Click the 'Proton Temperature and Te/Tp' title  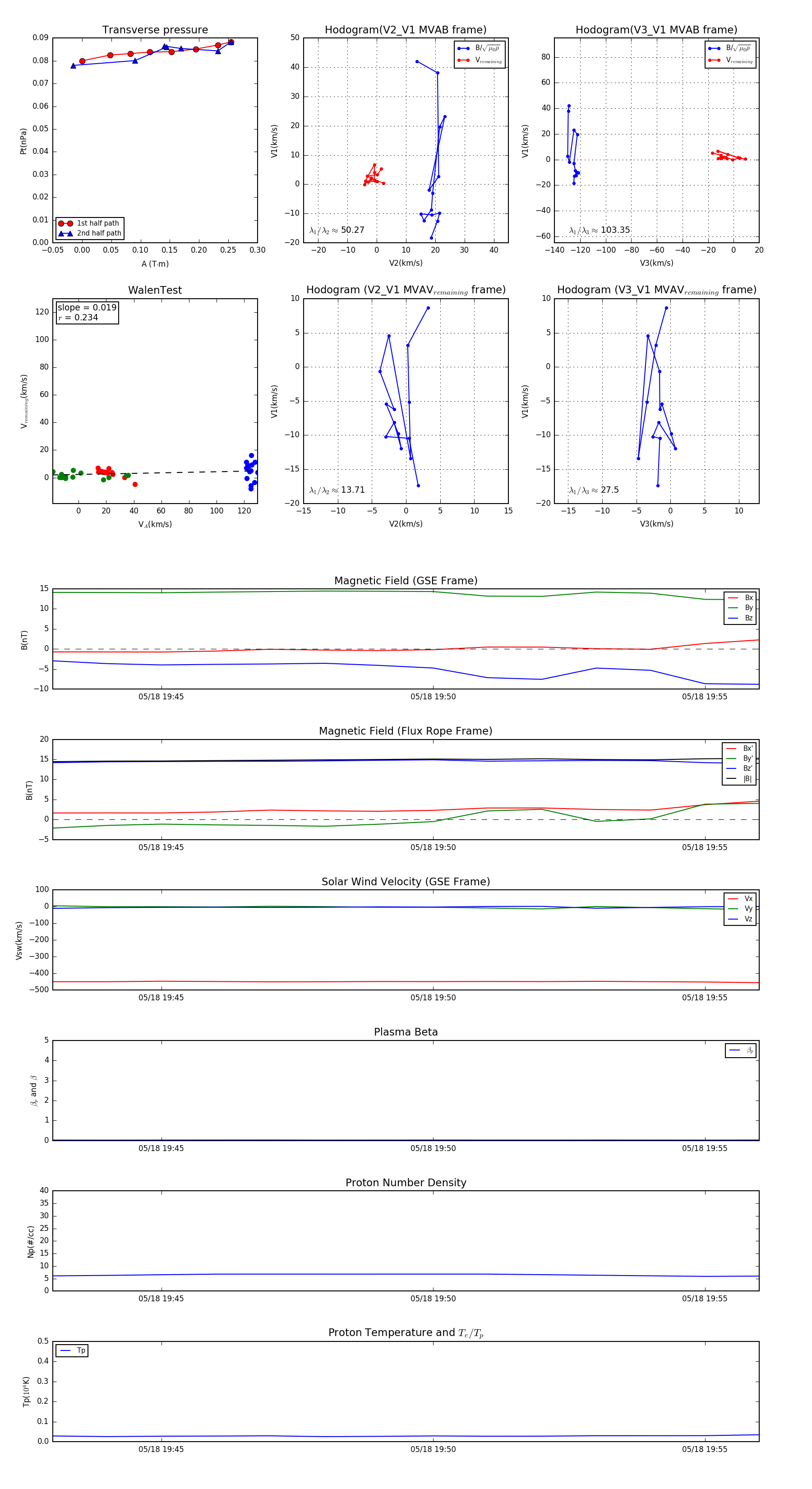click(406, 1332)
